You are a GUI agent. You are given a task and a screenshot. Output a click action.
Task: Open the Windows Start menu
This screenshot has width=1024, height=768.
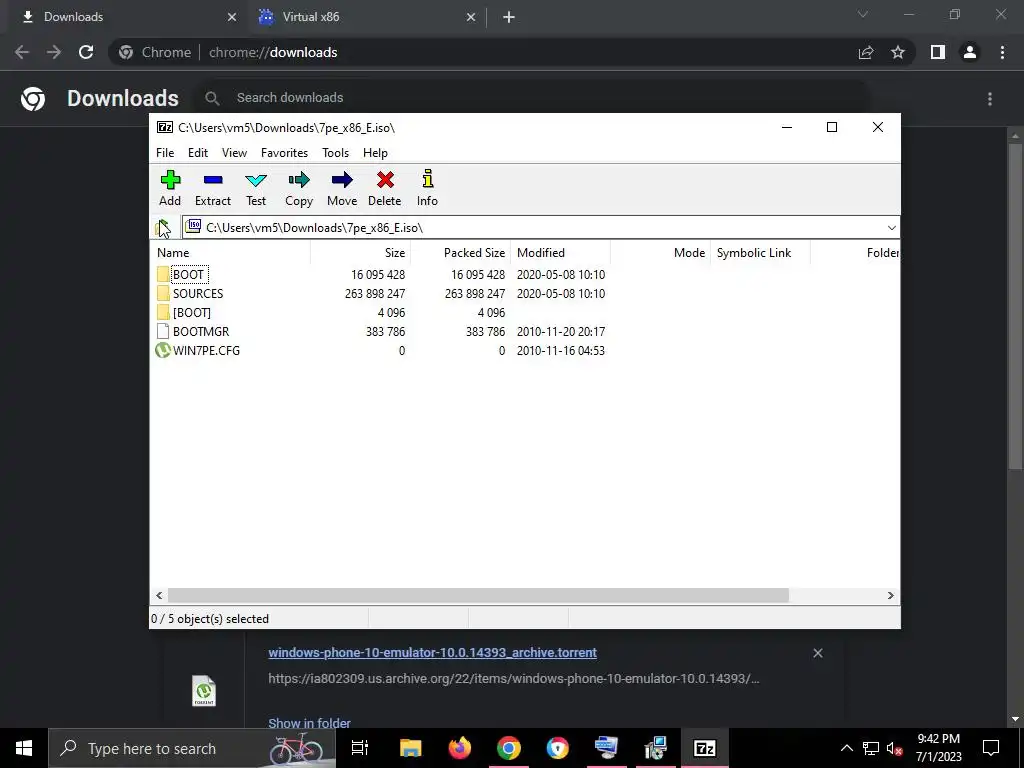click(x=24, y=748)
